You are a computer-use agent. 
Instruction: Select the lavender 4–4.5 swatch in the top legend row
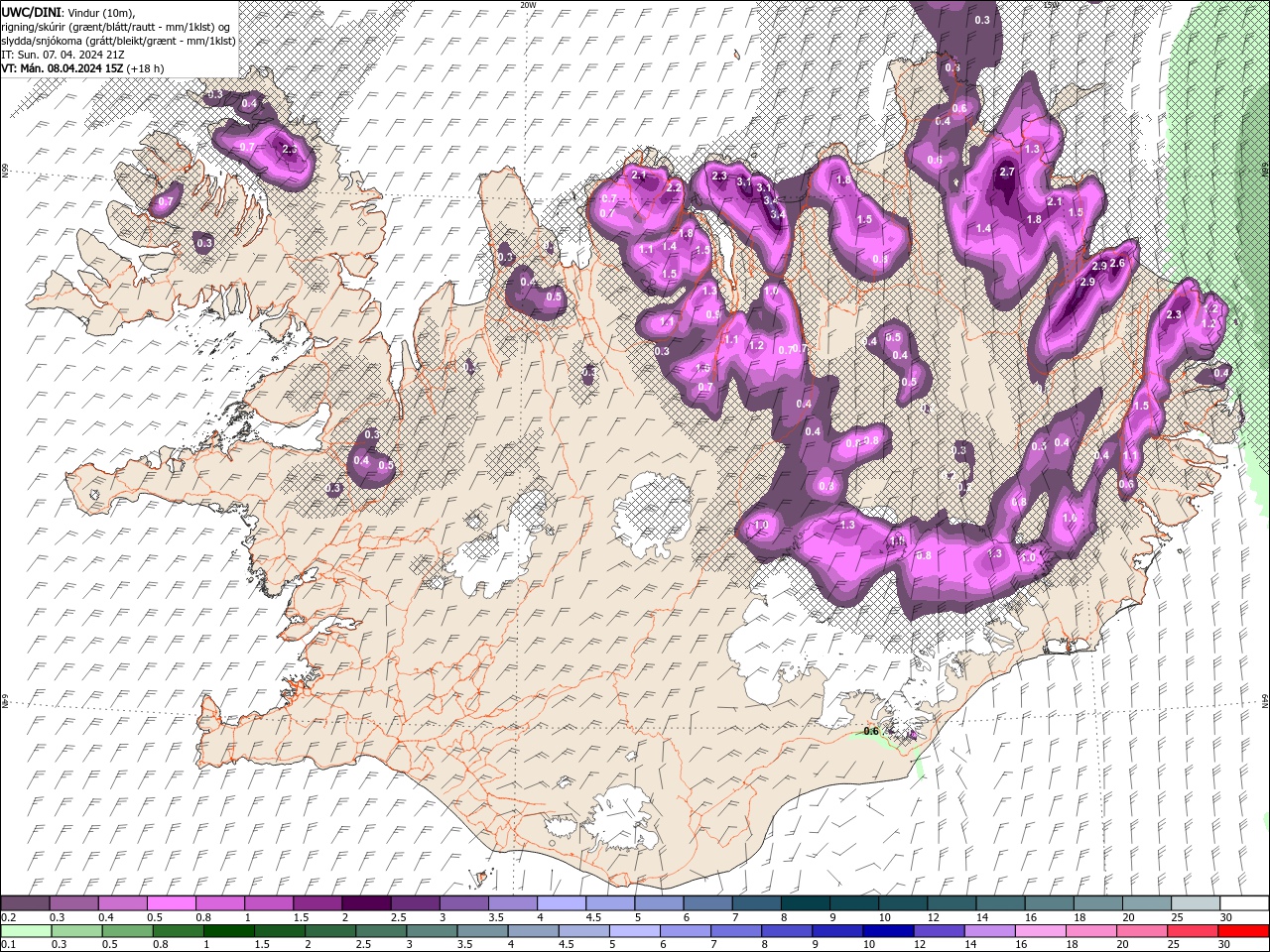[x=562, y=903]
